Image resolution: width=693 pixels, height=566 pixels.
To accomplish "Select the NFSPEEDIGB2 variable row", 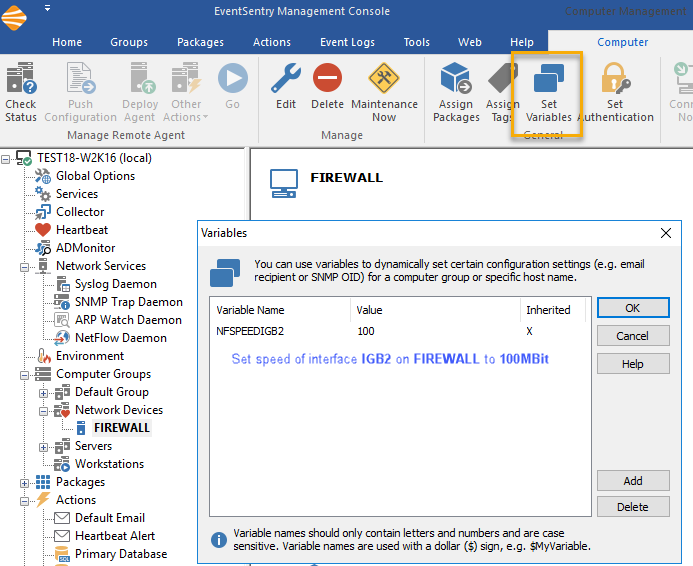I will (x=400, y=331).
